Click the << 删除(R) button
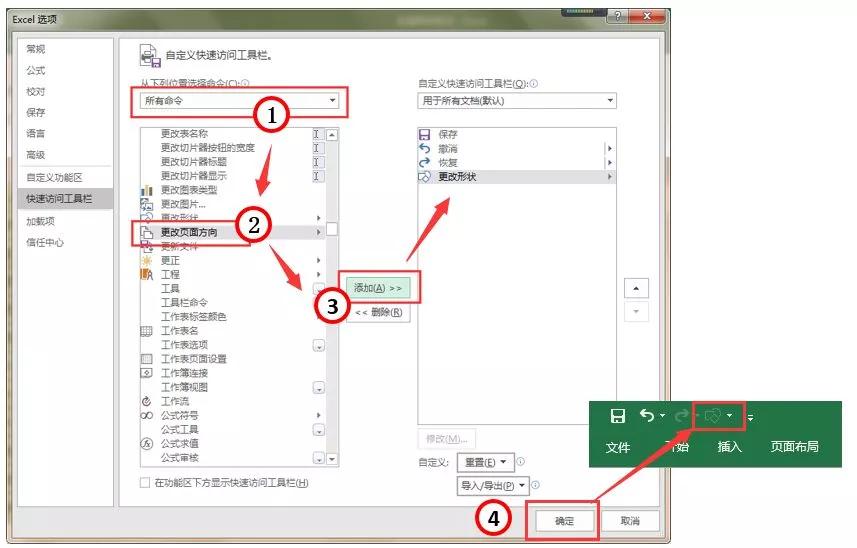This screenshot has width=857, height=548. pyautogui.click(x=378, y=313)
